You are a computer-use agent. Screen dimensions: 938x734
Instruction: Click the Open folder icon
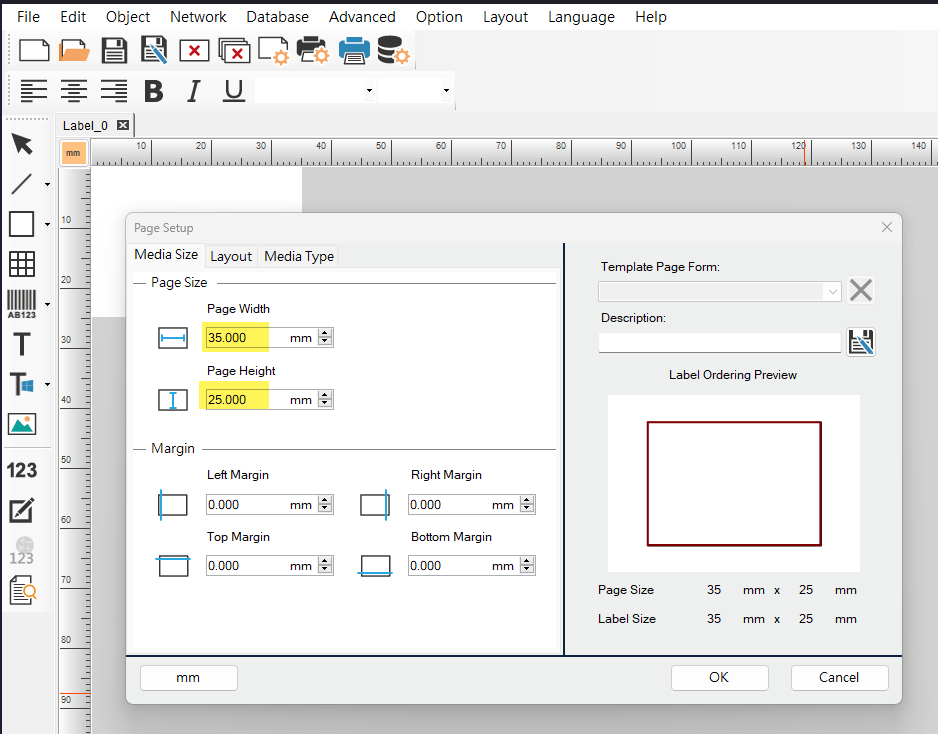tap(74, 50)
